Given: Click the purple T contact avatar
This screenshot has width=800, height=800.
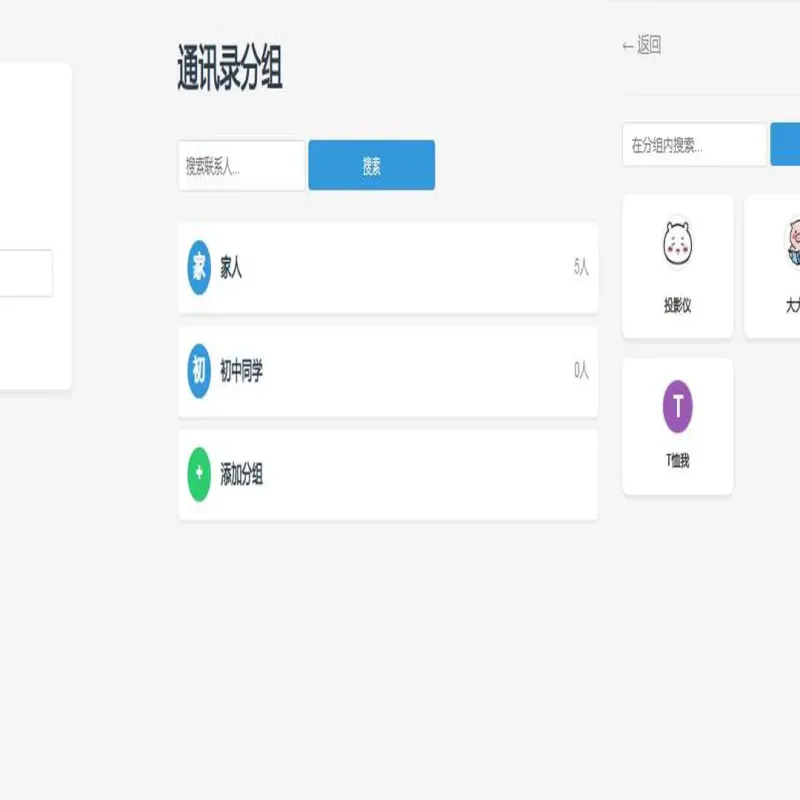Looking at the screenshot, I should pos(678,407).
